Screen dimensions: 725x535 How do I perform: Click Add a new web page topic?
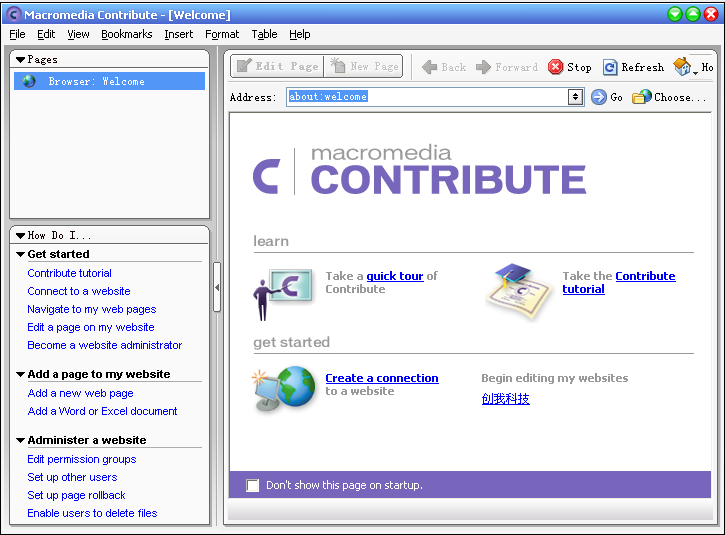point(80,394)
